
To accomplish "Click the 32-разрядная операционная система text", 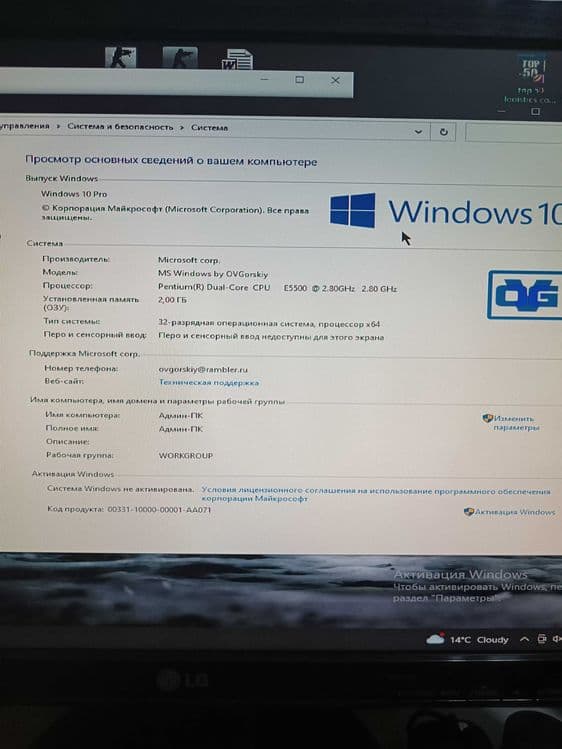I will point(269,323).
